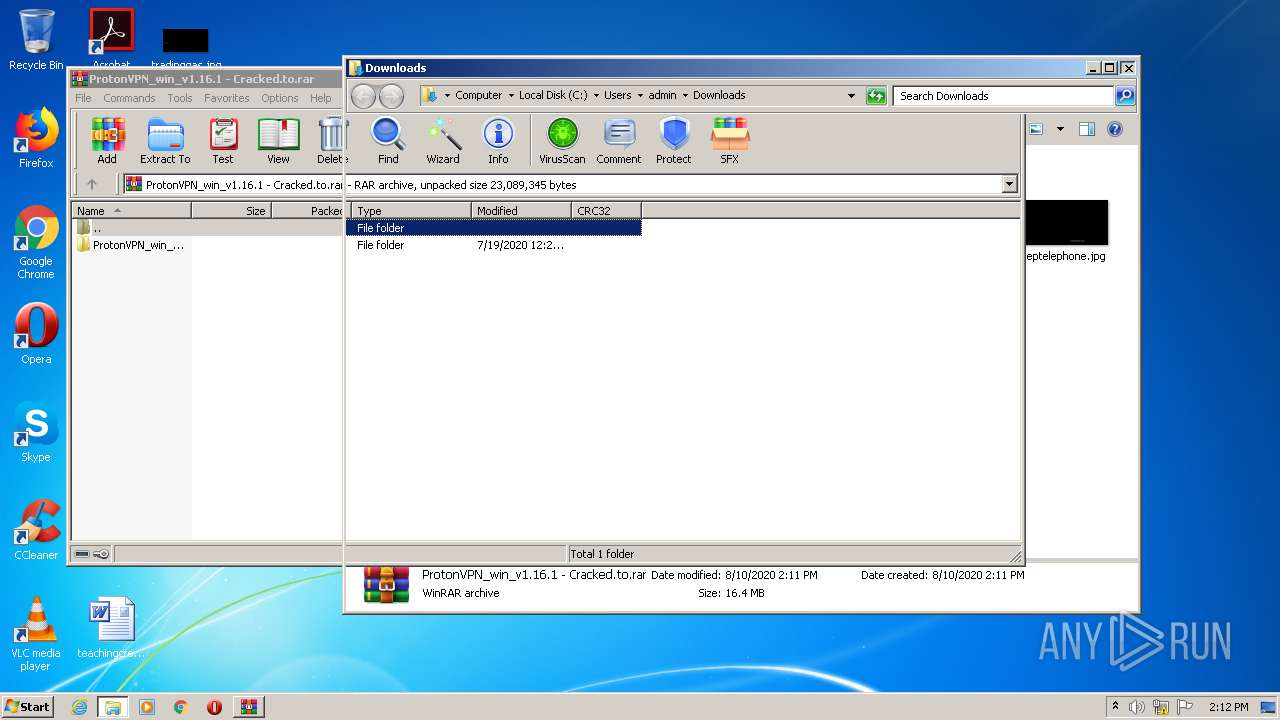Viewport: 1280px width, 720px height.
Task: Sort by the Name column header
Action: [131, 211]
